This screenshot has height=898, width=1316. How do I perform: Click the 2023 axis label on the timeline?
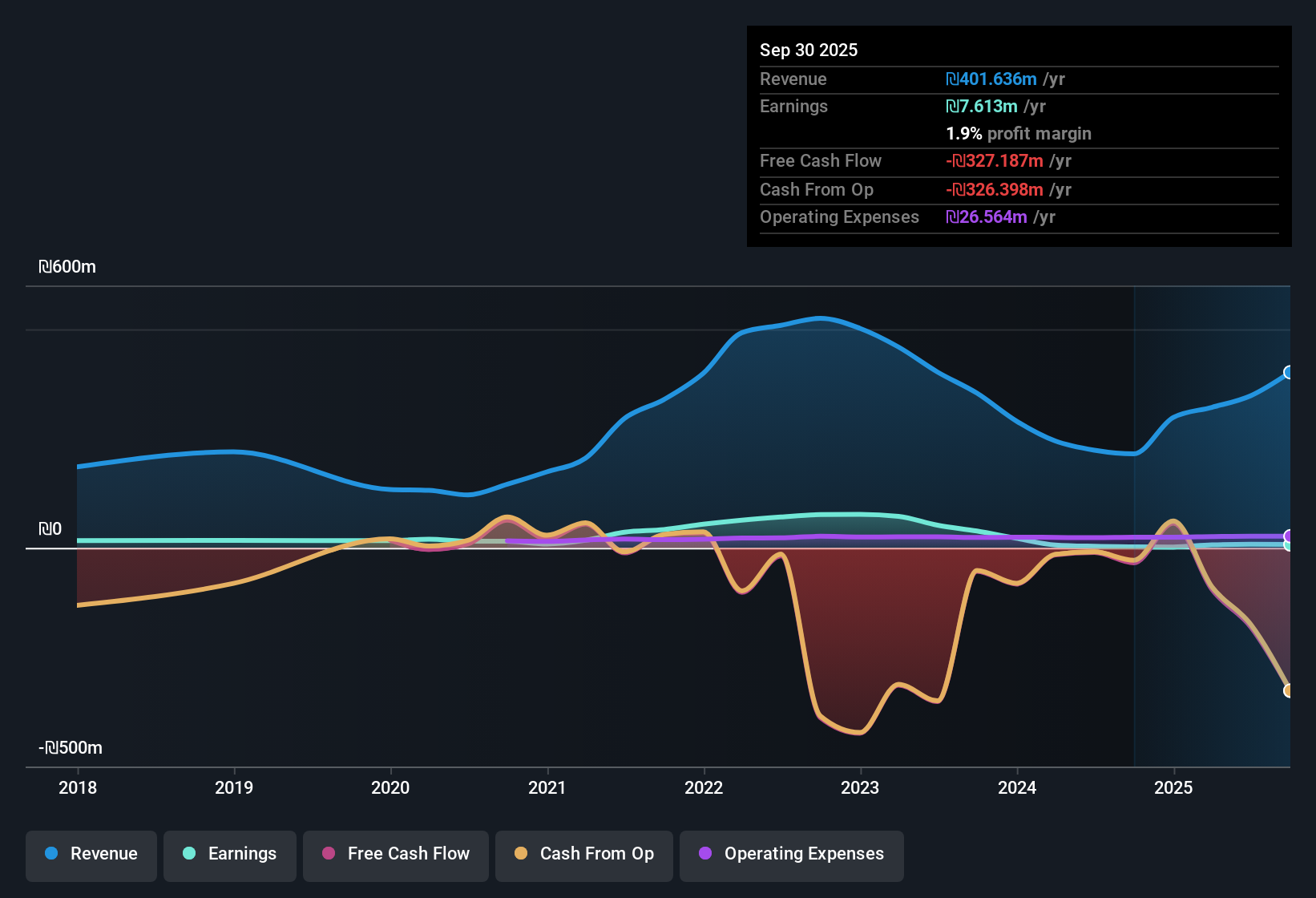859,788
